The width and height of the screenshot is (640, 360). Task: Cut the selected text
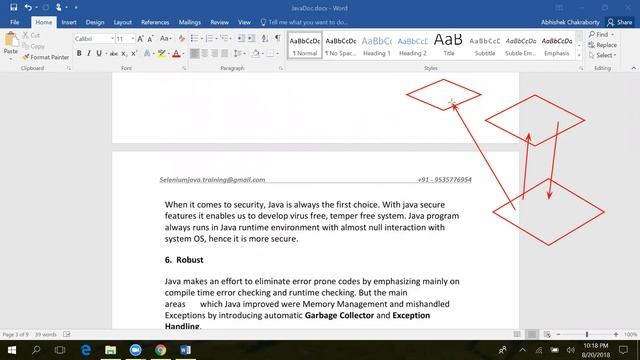pos(31,35)
